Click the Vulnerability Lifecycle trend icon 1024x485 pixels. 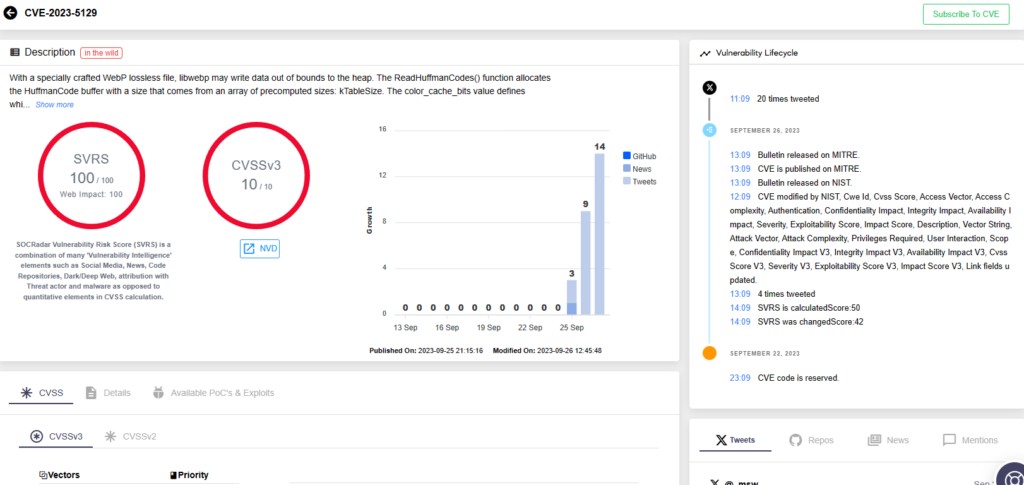(x=705, y=53)
